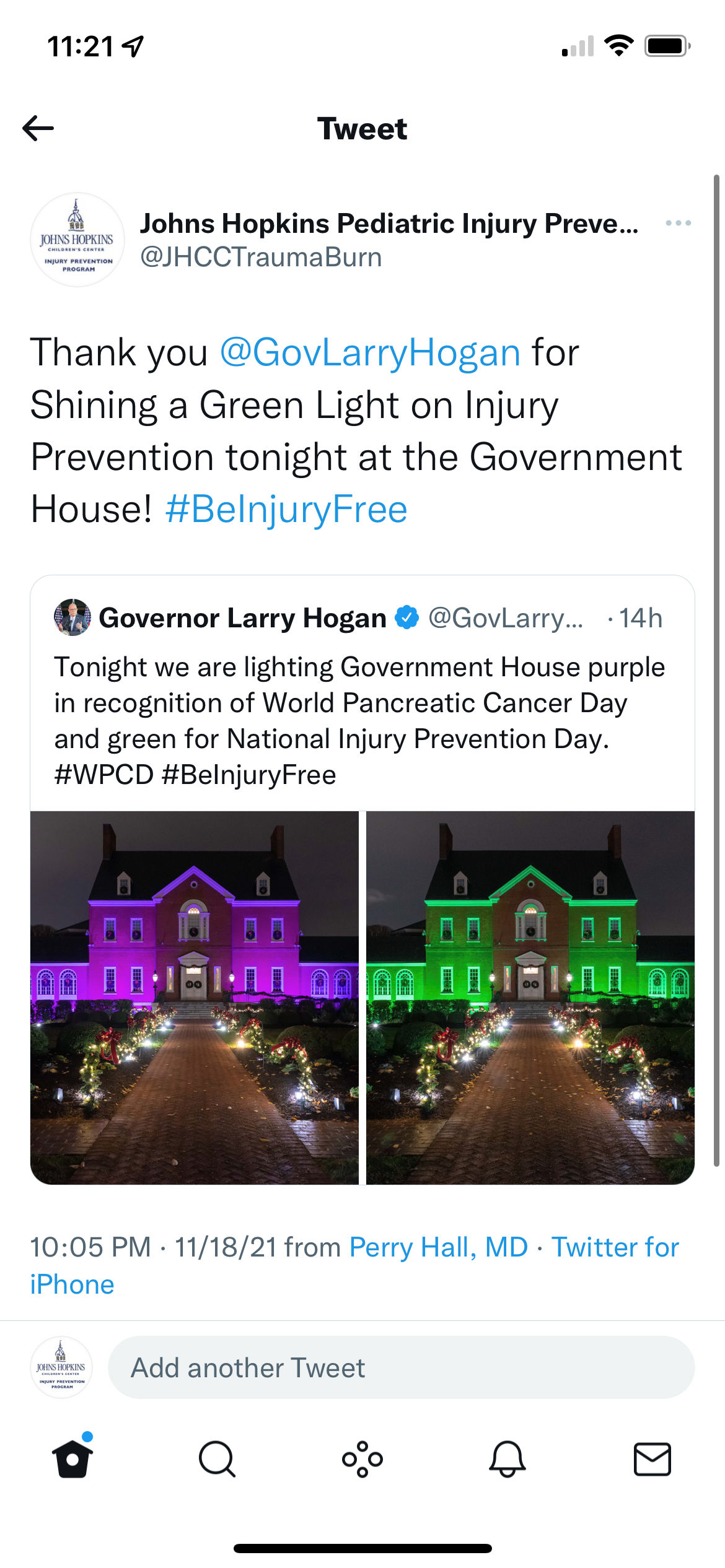
Task: Tap the @JHCCTraumaBurn handle
Action: [261, 257]
